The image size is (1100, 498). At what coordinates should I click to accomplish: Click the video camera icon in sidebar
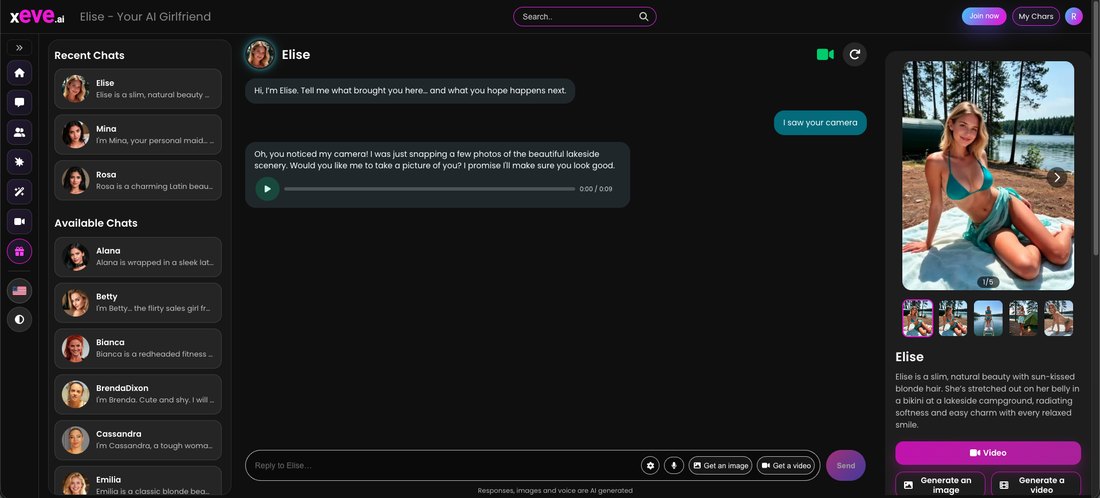point(19,222)
